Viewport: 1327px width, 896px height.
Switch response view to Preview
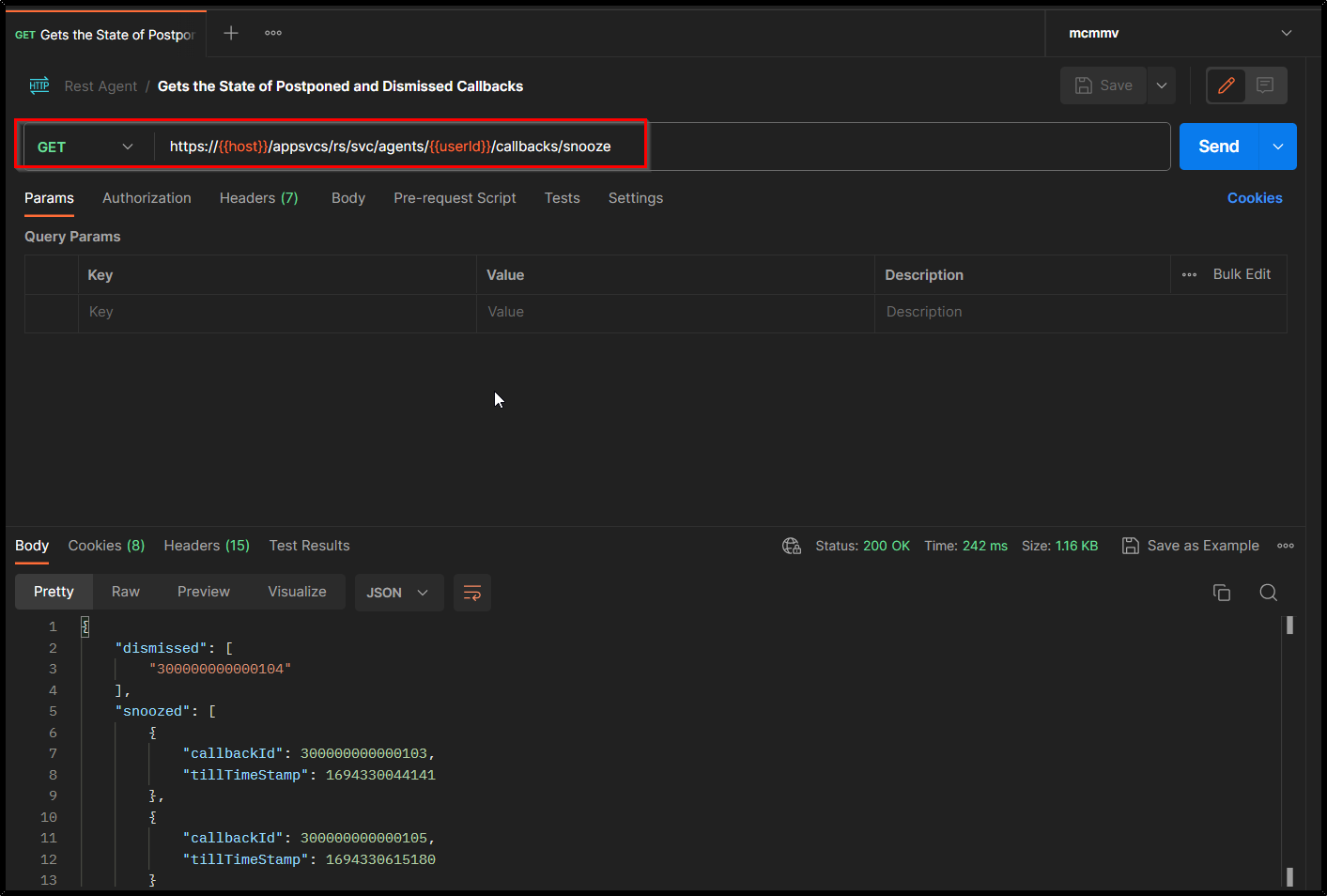tap(204, 592)
